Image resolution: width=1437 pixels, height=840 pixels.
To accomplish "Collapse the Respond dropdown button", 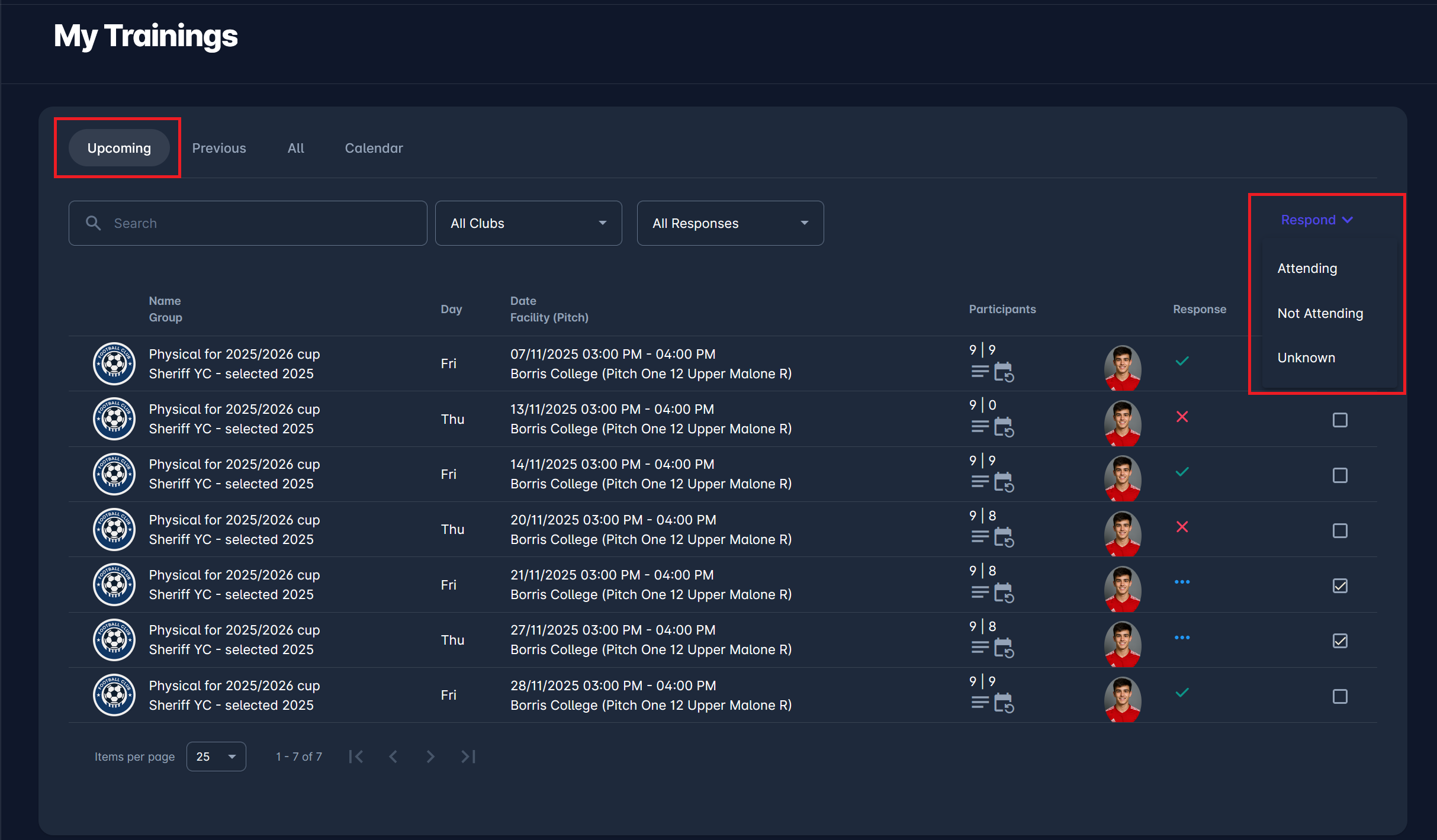I will 1316,220.
